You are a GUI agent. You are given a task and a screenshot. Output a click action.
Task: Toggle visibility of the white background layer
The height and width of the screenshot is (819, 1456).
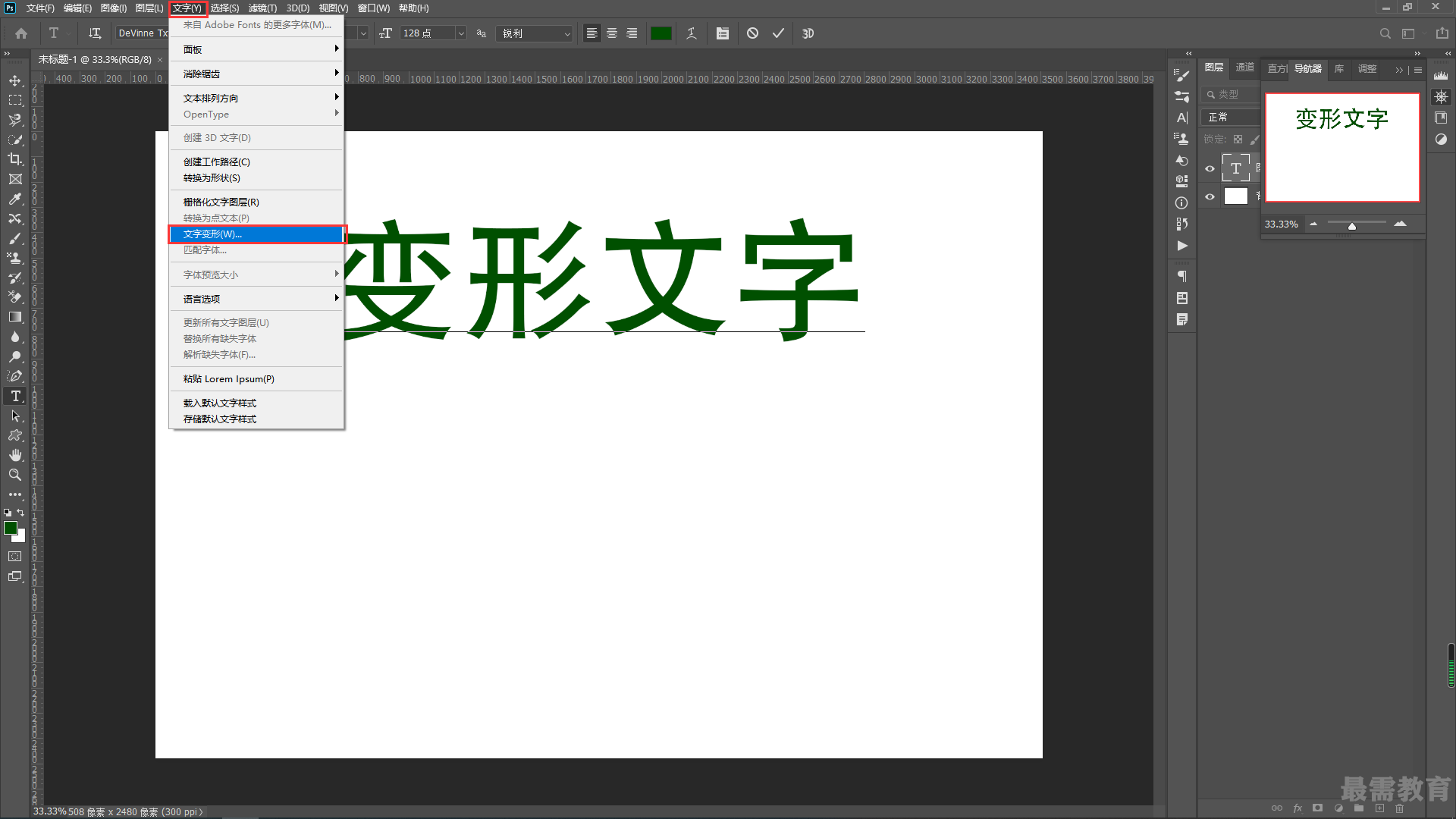tap(1210, 196)
